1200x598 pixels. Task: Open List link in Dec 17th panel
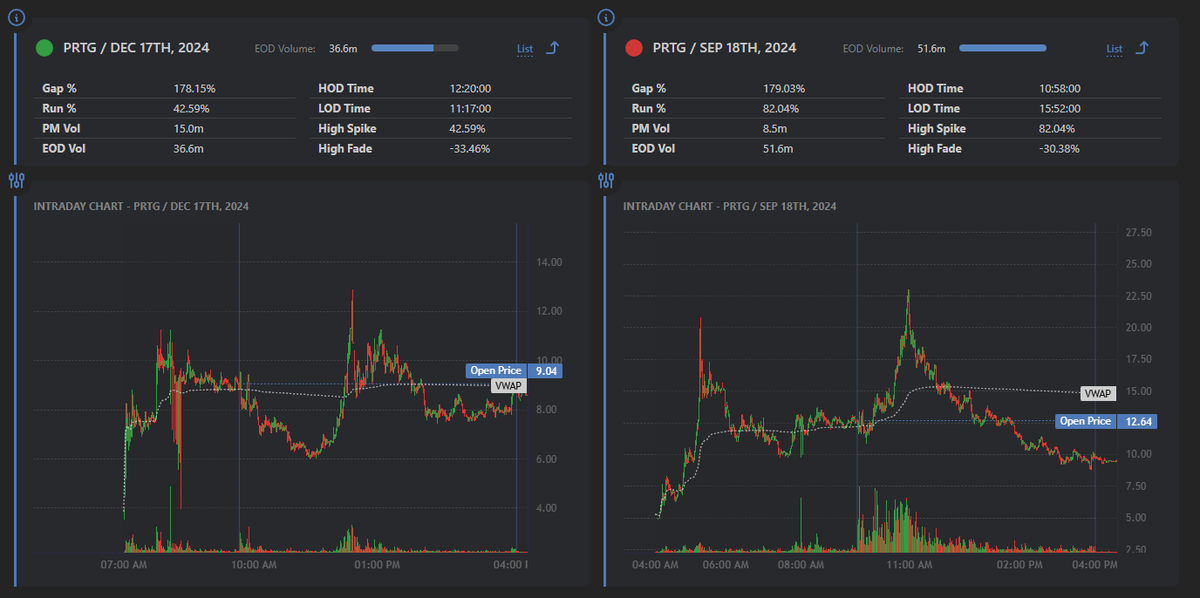pos(525,49)
